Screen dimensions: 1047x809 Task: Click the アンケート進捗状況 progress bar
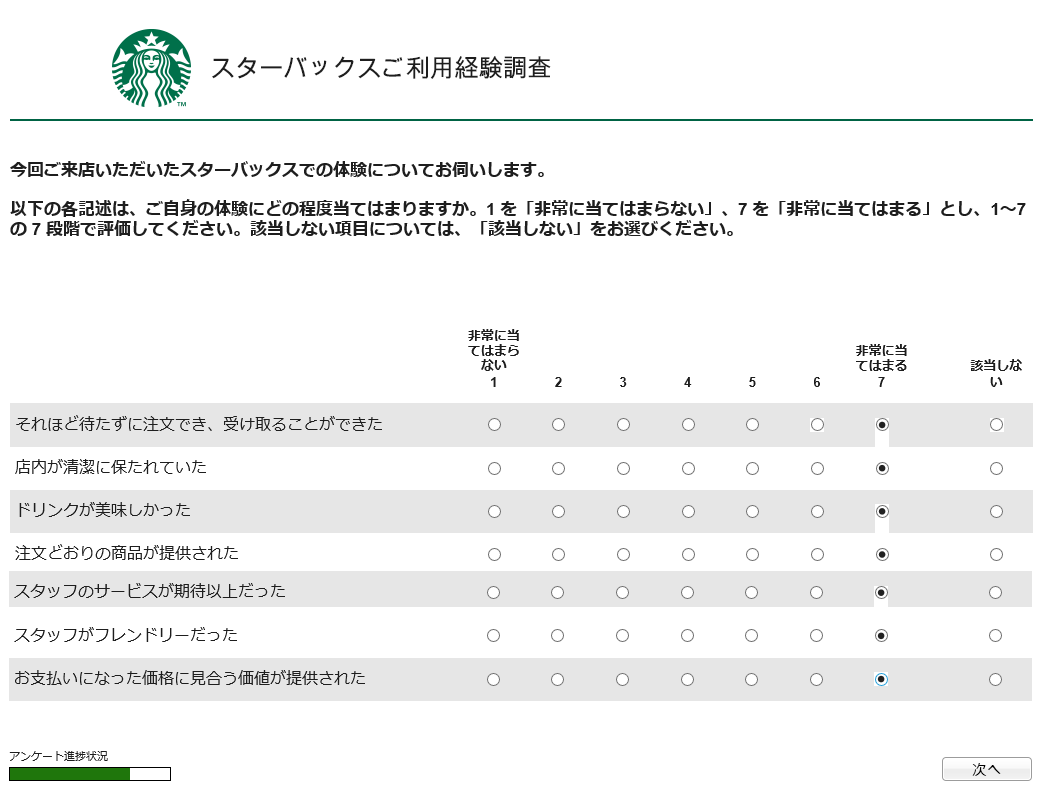point(90,774)
